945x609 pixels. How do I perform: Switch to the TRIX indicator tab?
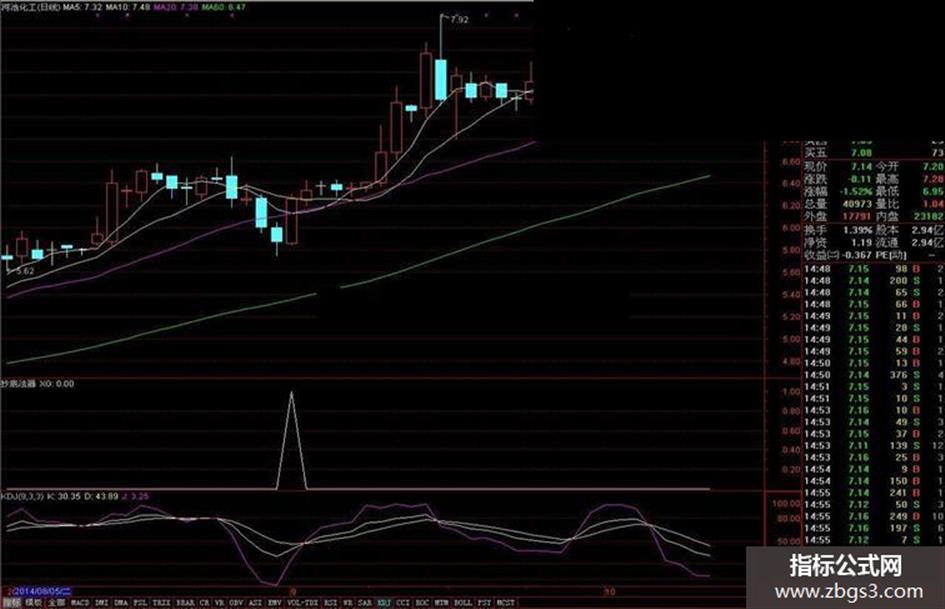coord(161,602)
